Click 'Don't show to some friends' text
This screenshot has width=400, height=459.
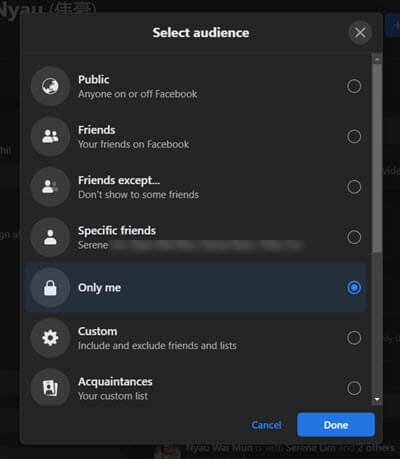click(x=139, y=195)
